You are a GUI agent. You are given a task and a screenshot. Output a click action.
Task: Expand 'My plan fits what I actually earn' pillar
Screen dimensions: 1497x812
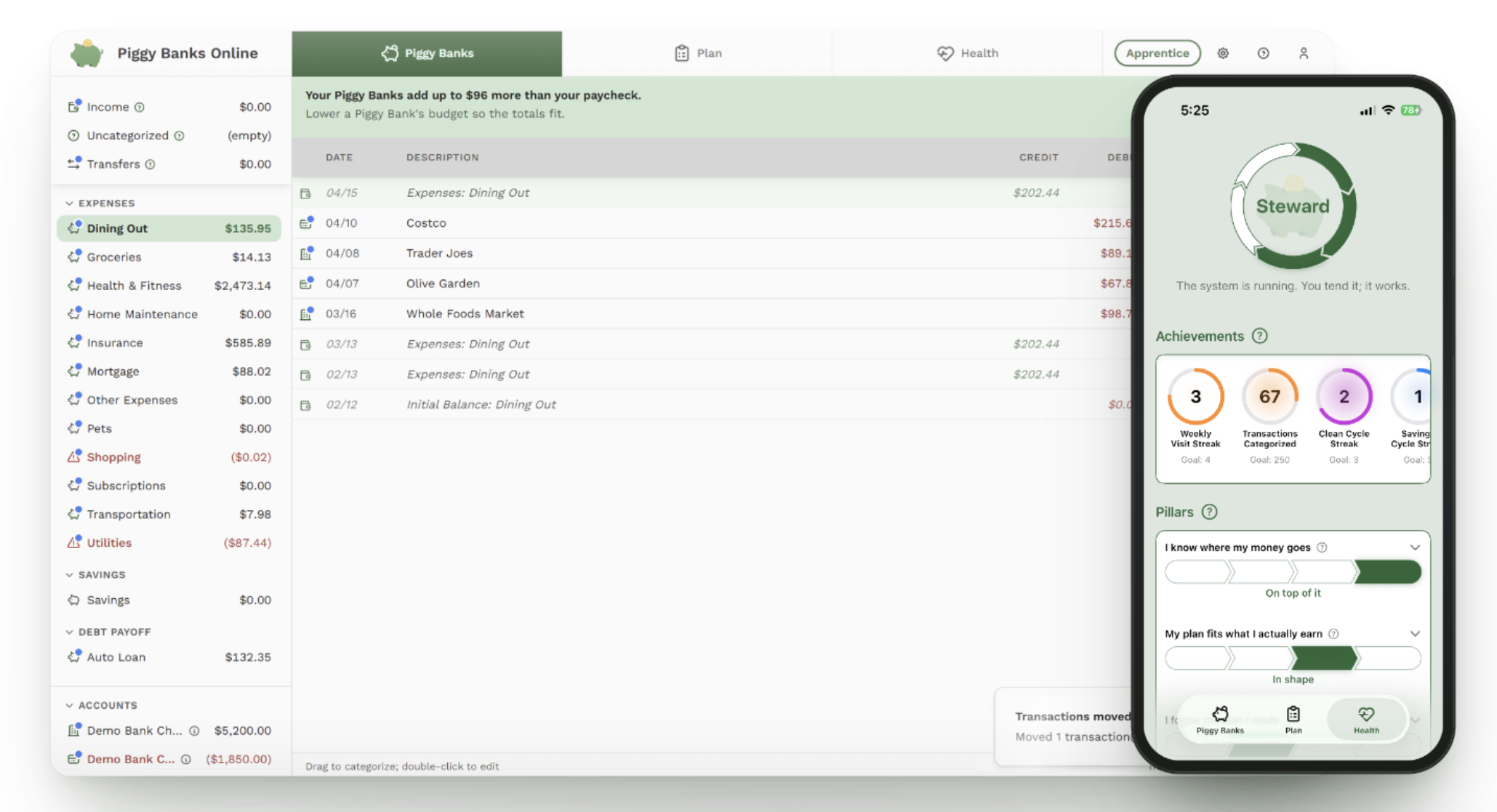1415,634
